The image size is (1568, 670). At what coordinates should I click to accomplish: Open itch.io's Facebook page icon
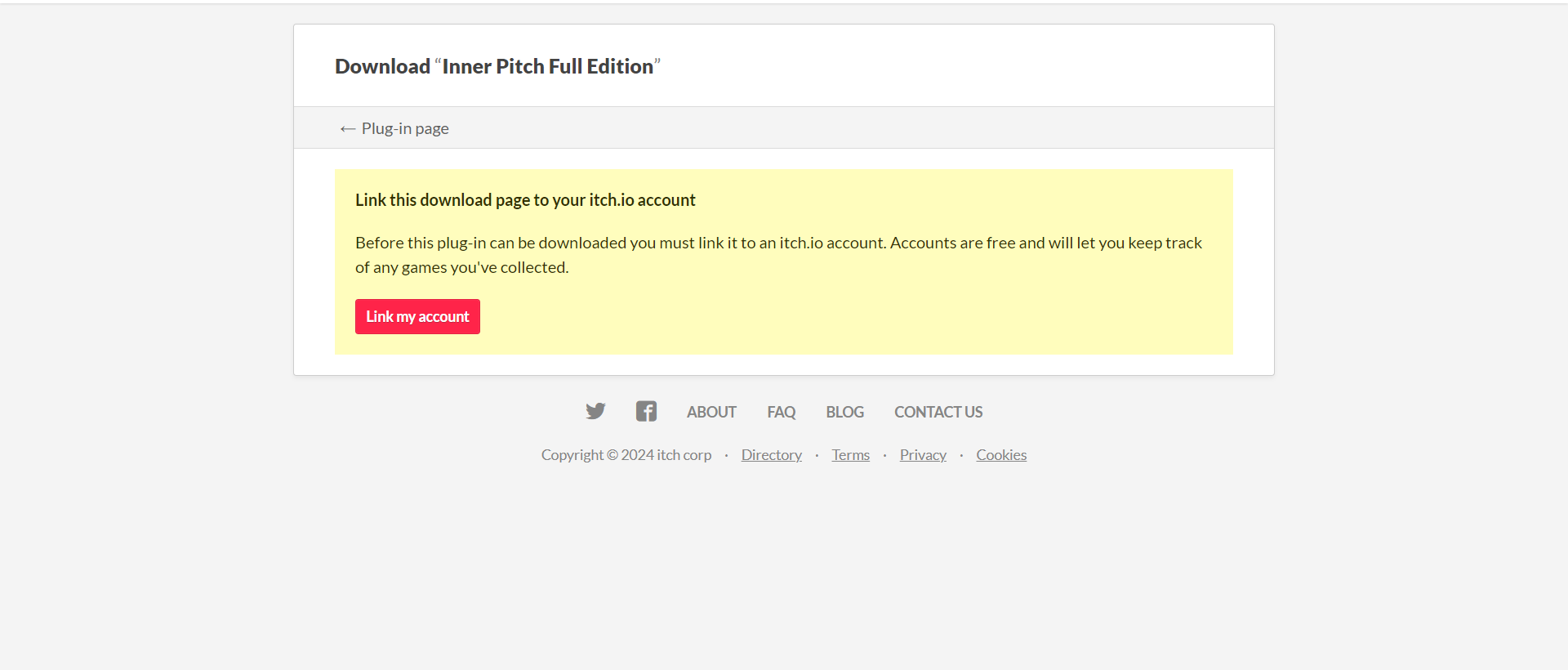pos(646,411)
